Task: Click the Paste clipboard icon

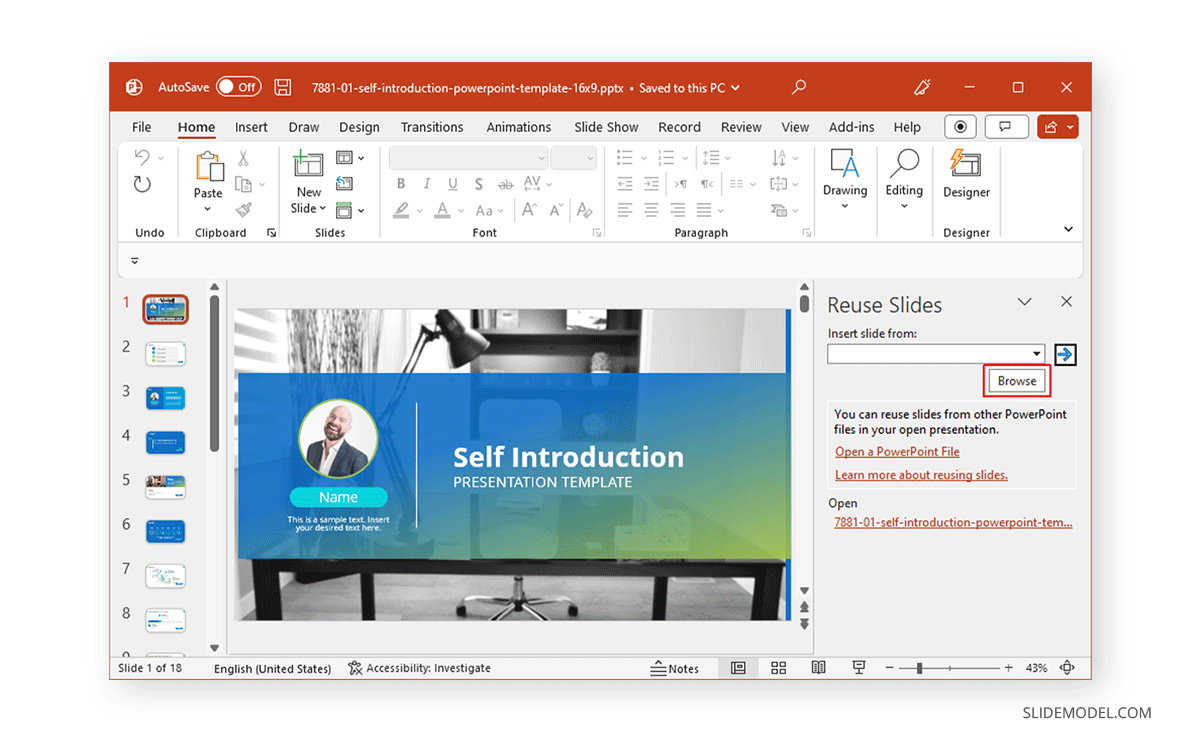Action: click(208, 167)
